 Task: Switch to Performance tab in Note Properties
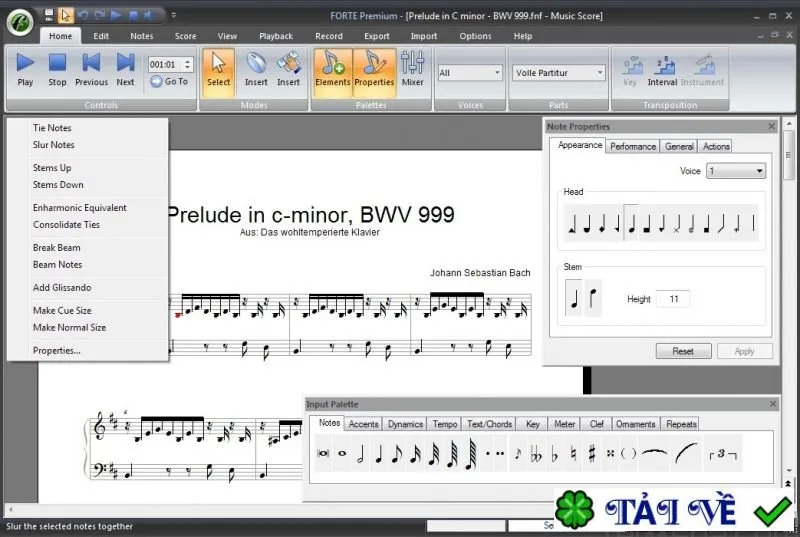click(x=633, y=146)
